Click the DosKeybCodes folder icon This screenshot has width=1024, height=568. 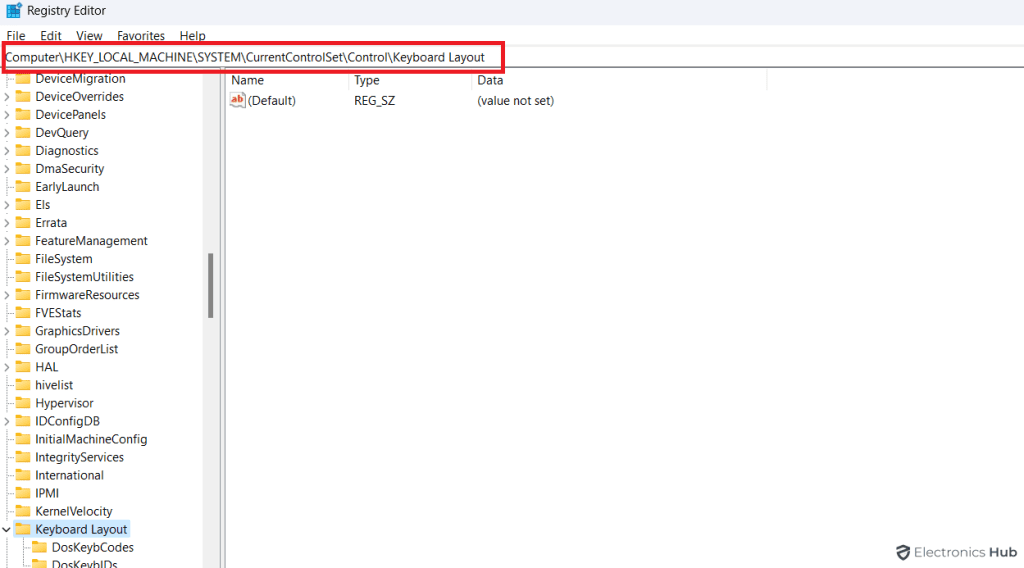[39, 547]
